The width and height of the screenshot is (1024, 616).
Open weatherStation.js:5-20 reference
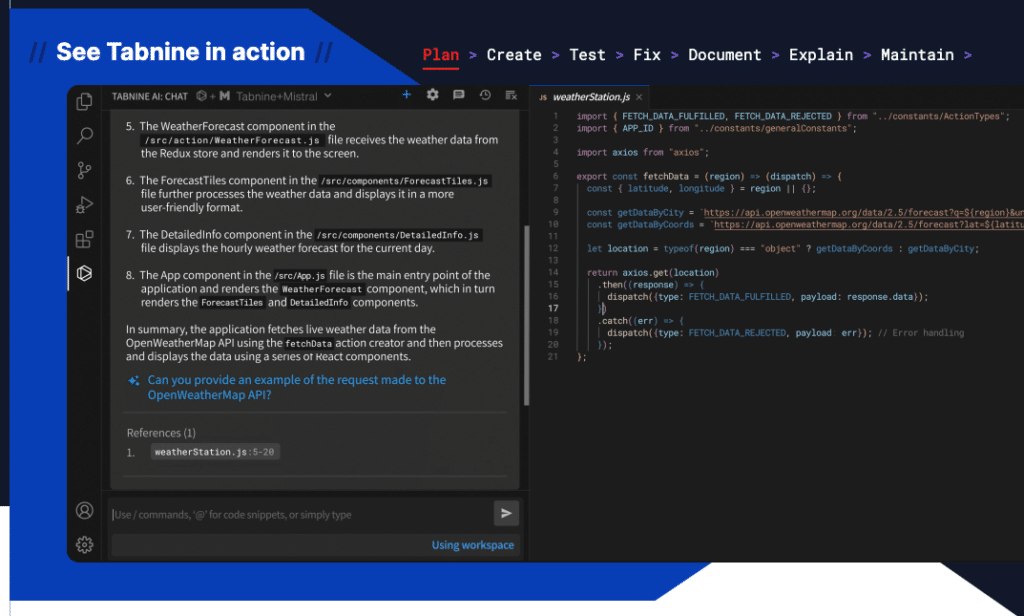pyautogui.click(x=215, y=452)
